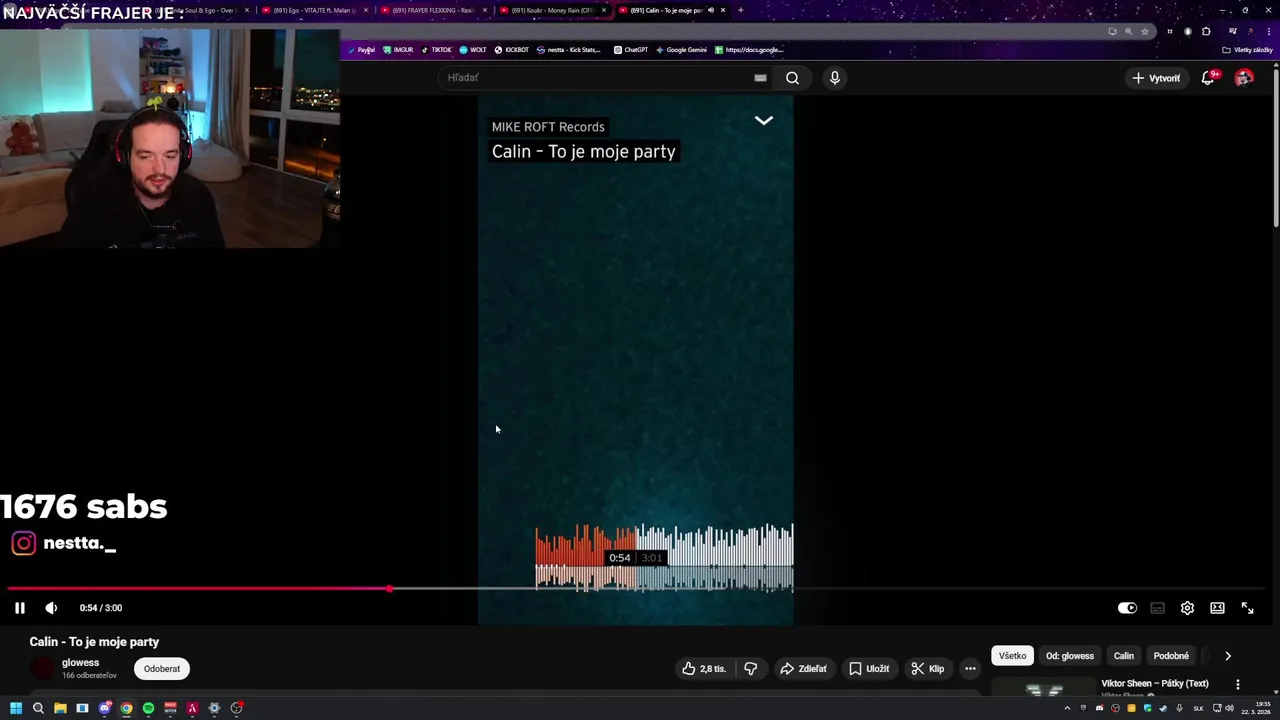The width and height of the screenshot is (1280, 720).
Task: Save the video with the Uložiť button
Action: [869, 669]
